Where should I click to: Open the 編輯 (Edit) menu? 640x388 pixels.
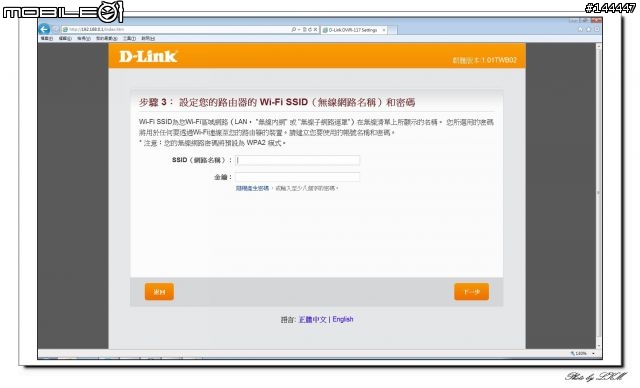pyautogui.click(x=65, y=38)
